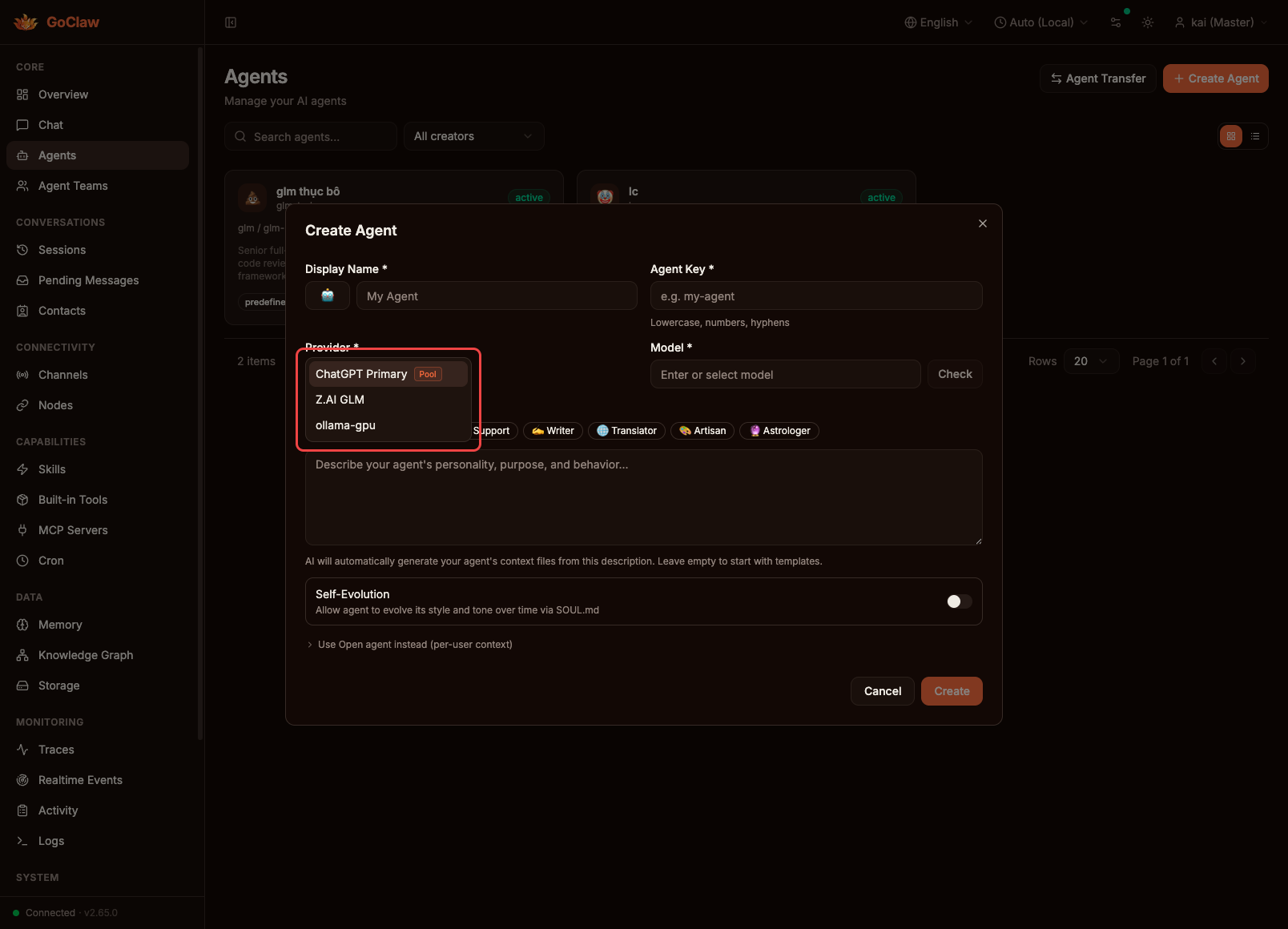Click the Logs terminal icon

(22, 841)
